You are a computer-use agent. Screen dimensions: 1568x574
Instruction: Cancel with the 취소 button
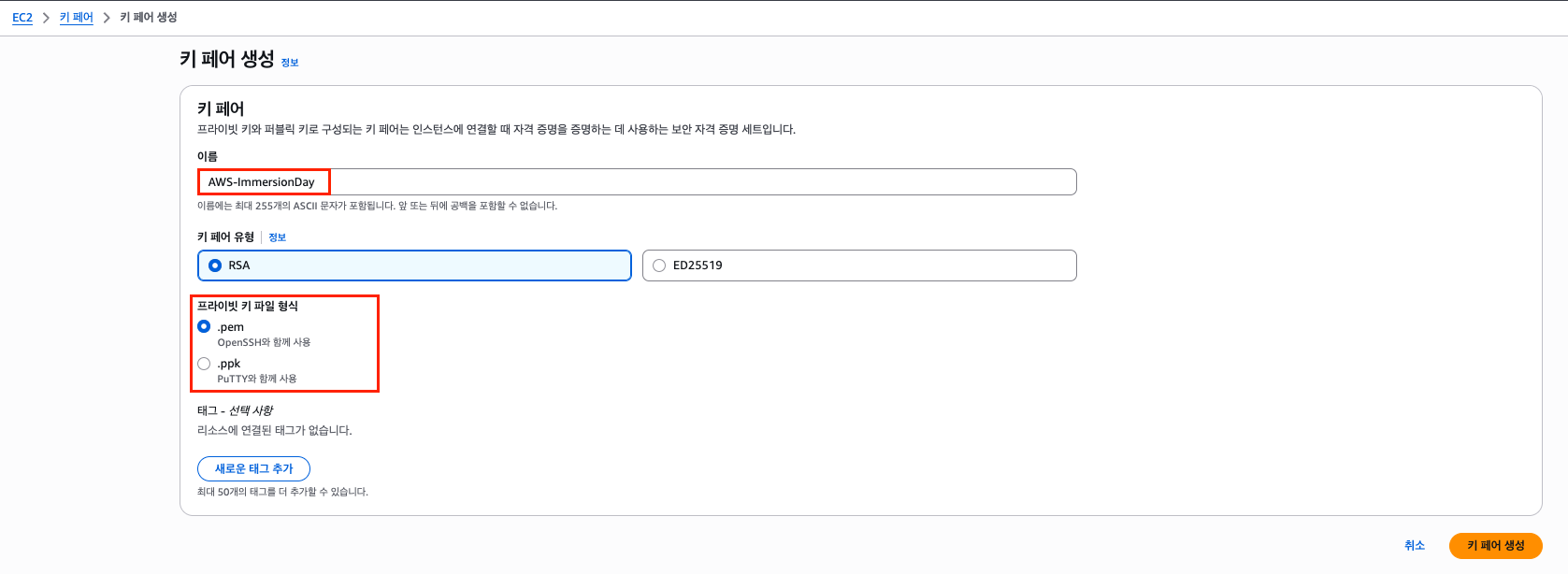[x=1414, y=545]
